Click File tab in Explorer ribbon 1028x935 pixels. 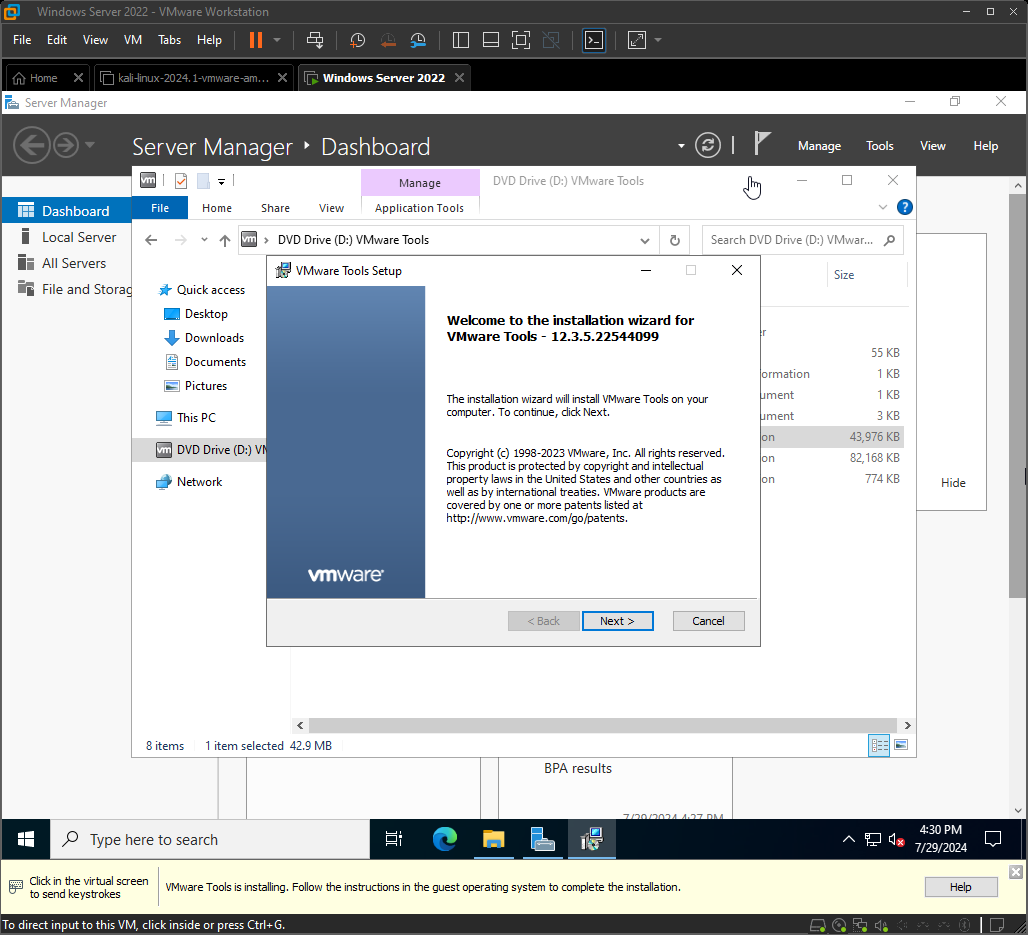pos(160,208)
